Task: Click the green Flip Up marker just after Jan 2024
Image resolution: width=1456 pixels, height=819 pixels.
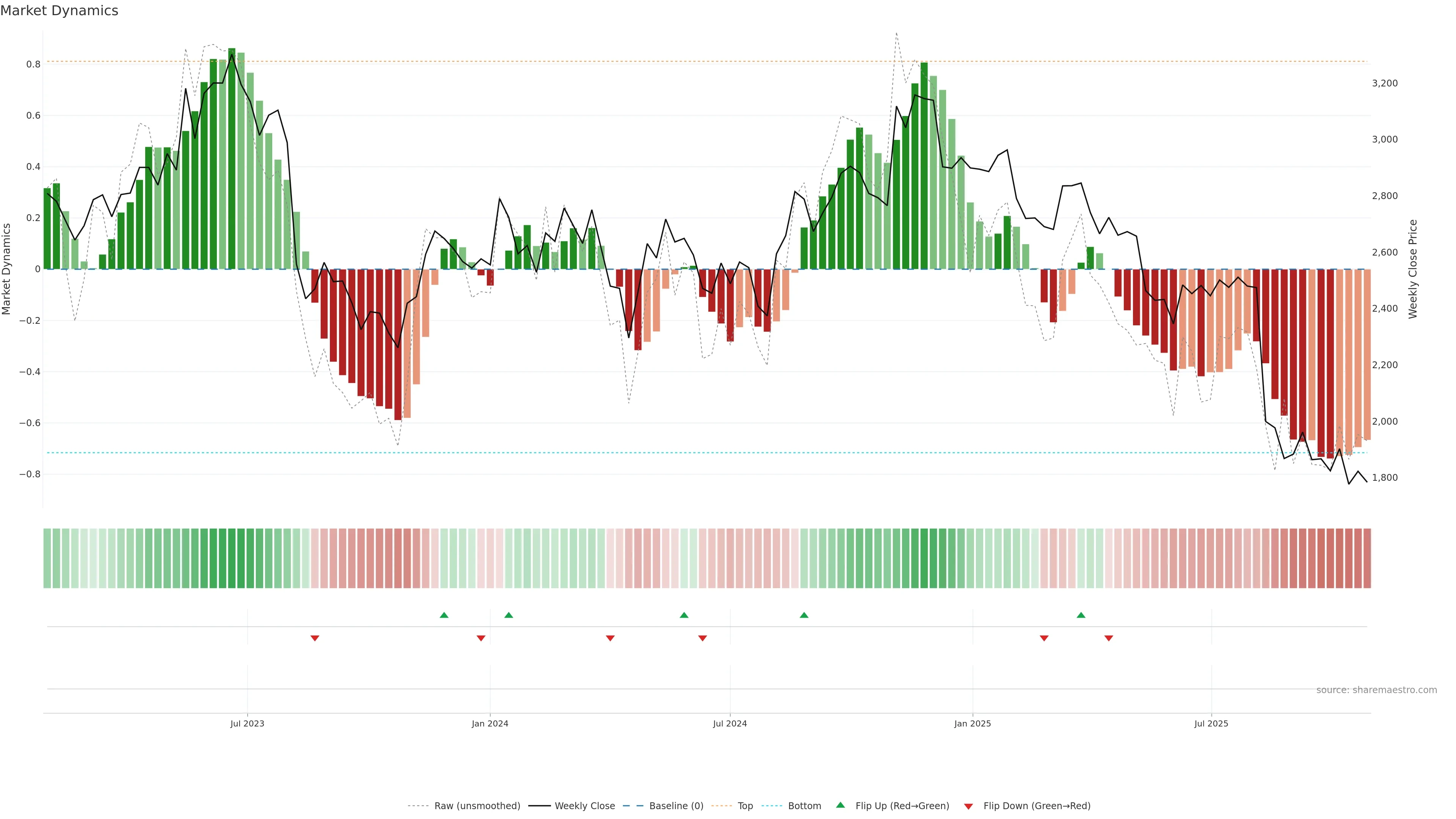Action: tap(509, 615)
